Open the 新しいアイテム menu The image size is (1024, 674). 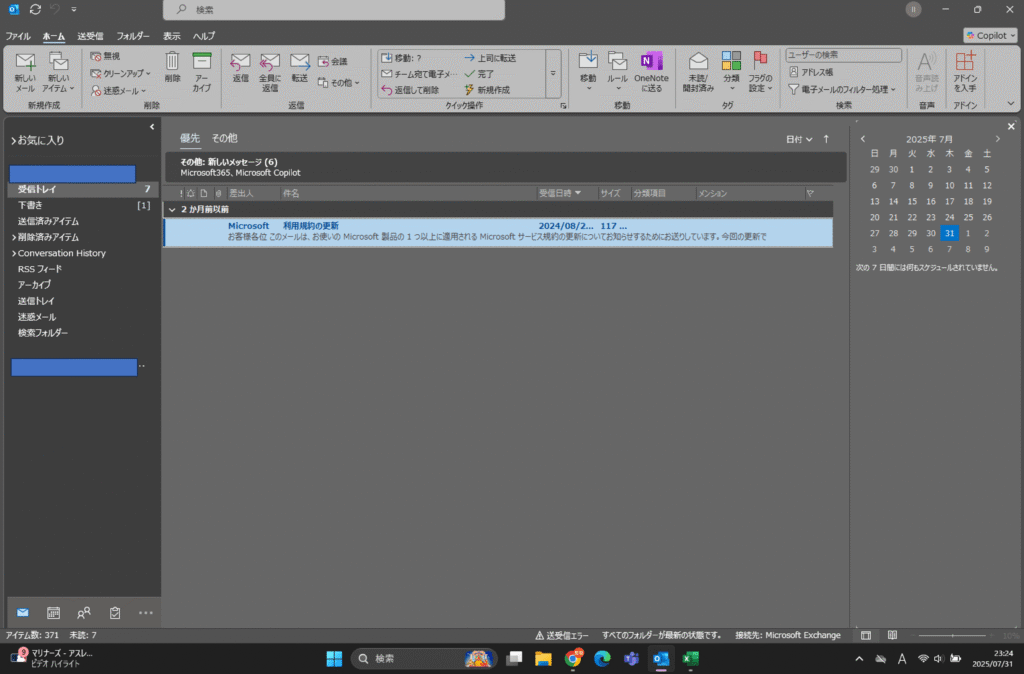coord(58,72)
